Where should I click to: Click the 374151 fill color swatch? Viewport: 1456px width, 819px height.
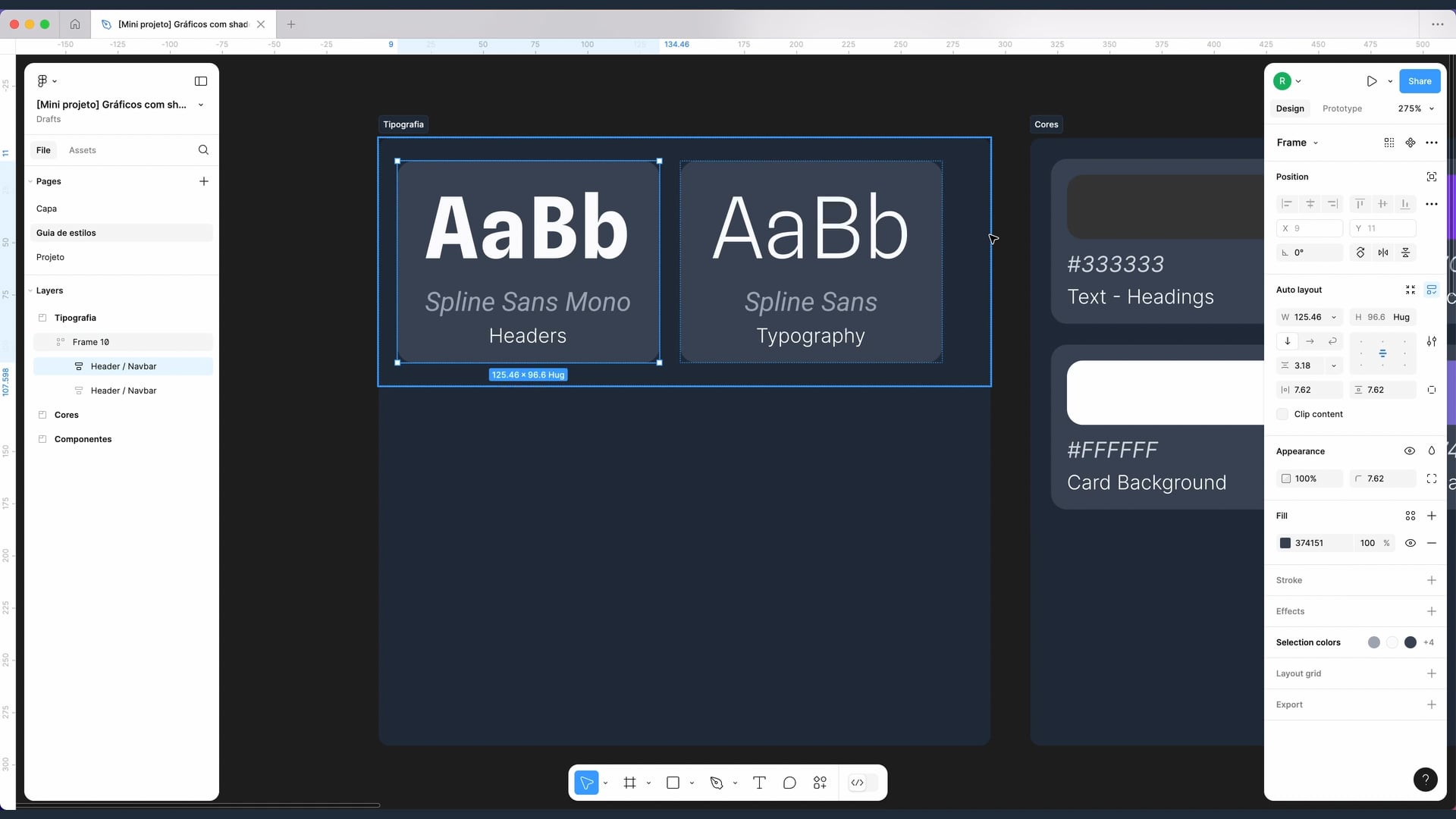coord(1285,543)
